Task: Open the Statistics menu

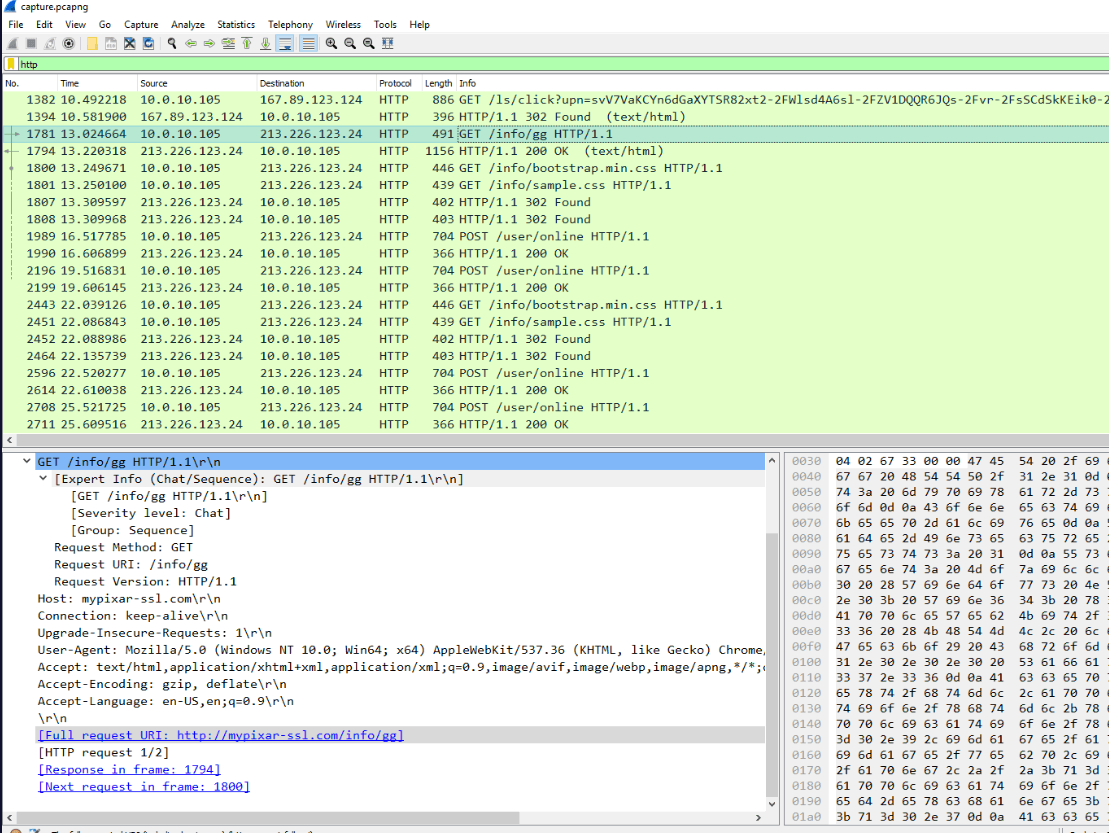Action: [x=236, y=24]
